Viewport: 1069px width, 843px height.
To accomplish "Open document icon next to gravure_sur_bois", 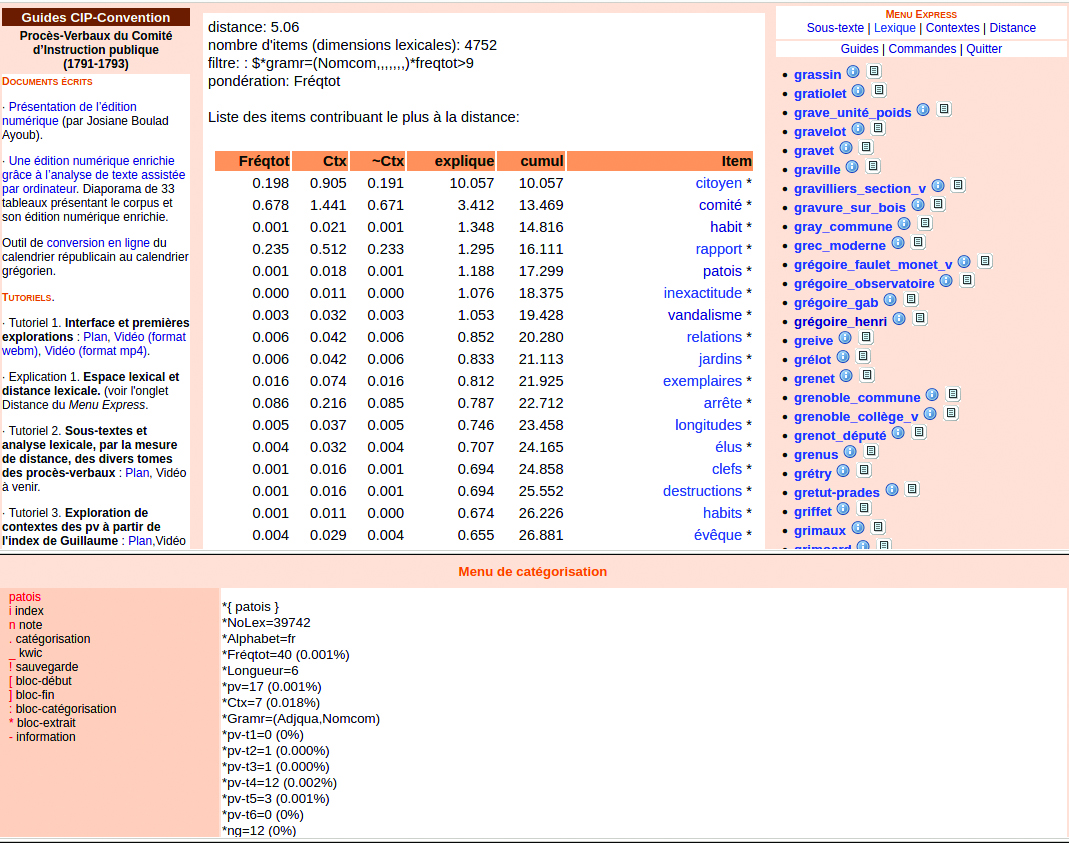I will point(938,205).
